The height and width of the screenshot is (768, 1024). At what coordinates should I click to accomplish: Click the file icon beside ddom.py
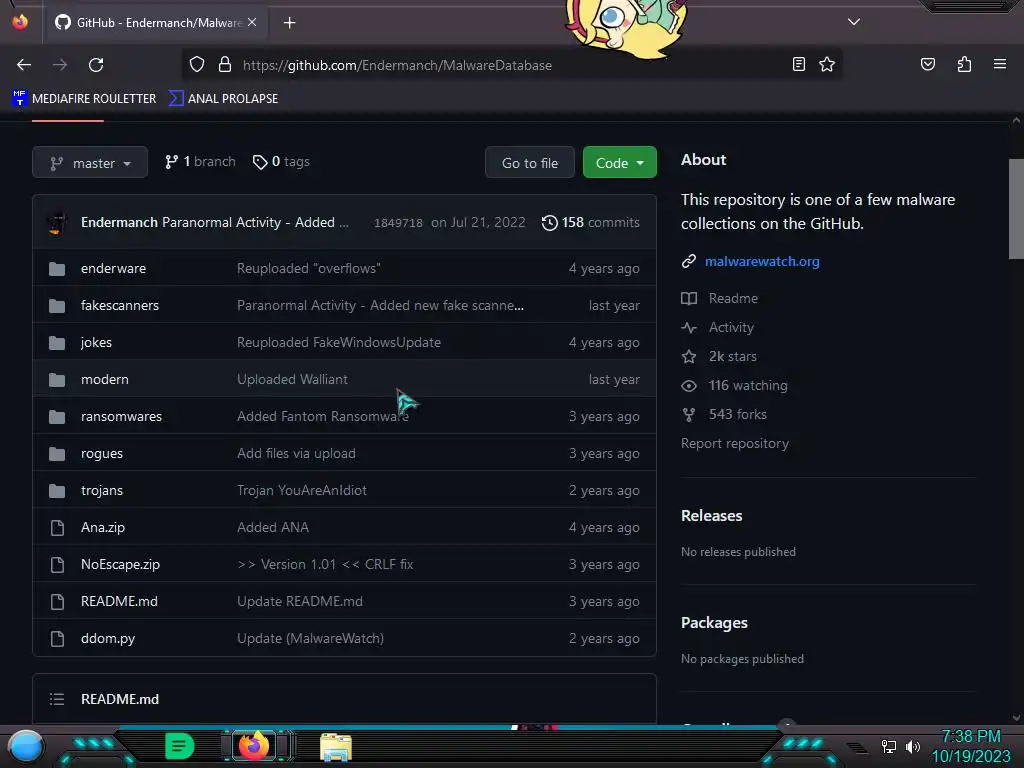point(57,639)
